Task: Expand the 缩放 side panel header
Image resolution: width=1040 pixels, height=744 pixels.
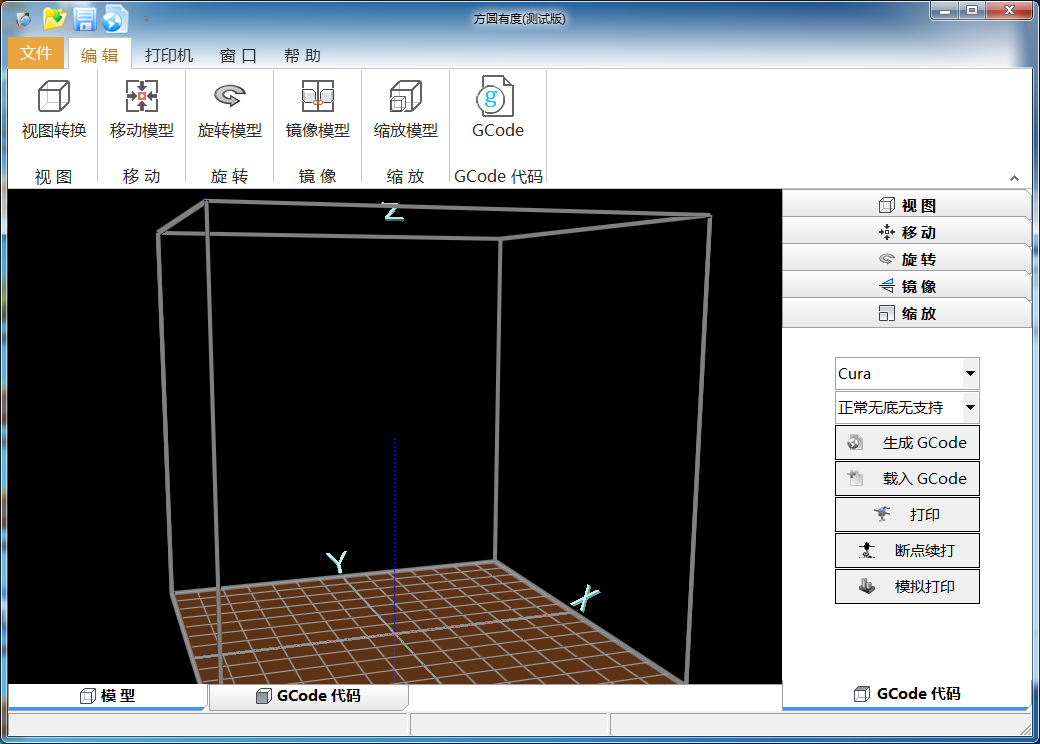Action: pos(907,313)
